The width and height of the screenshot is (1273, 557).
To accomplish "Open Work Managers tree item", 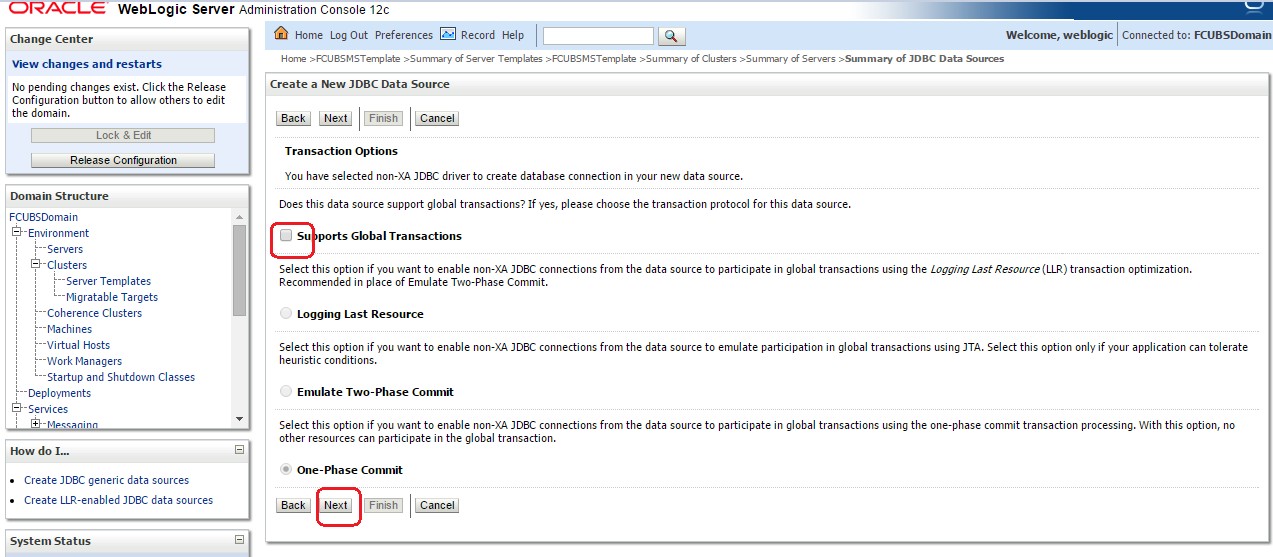I will point(84,361).
